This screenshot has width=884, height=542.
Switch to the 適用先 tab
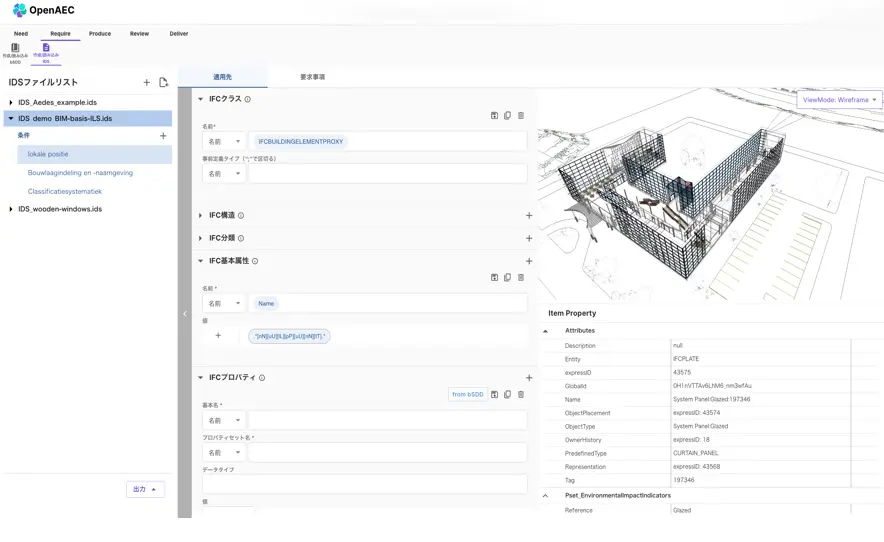pyautogui.click(x=223, y=77)
